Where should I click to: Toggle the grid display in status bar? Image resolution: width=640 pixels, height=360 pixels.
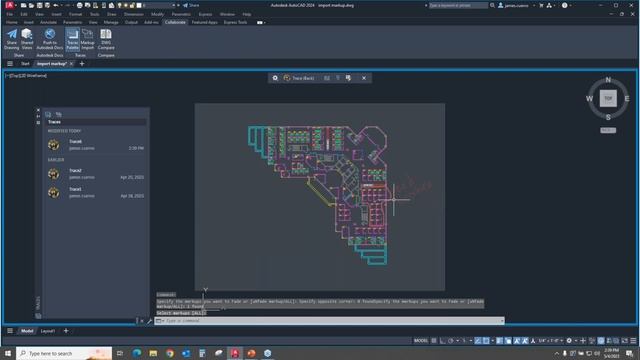[434, 341]
